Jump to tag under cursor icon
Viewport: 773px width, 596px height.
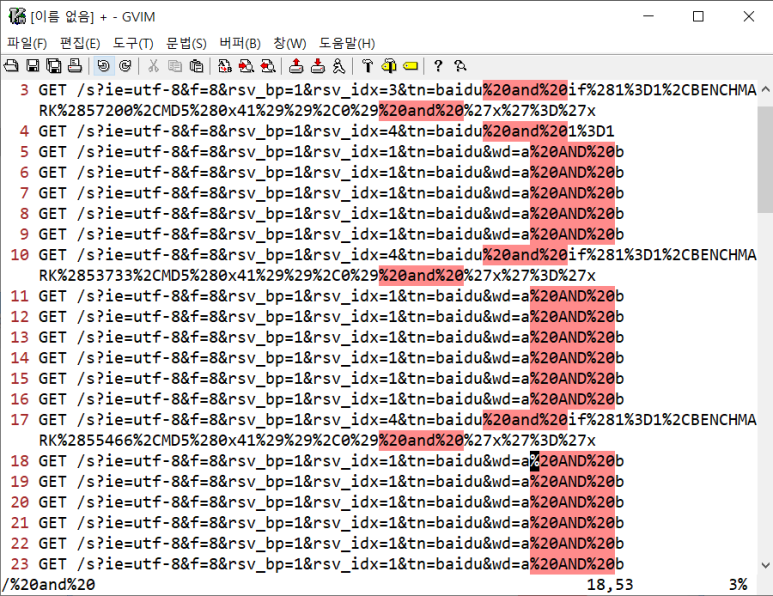click(410, 66)
